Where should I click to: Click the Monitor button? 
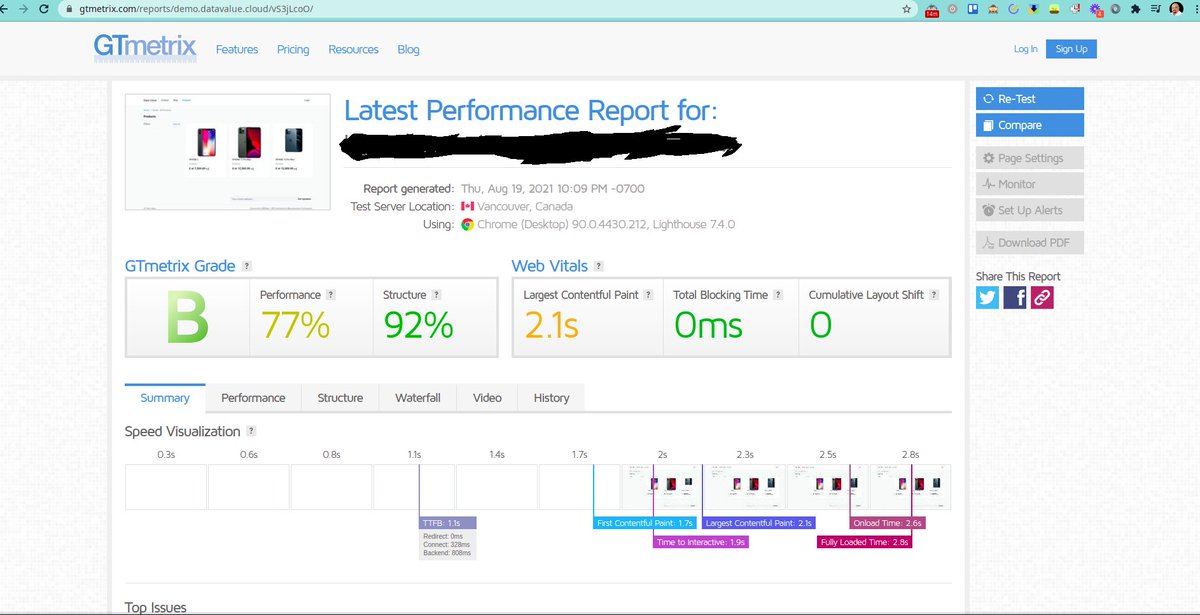coord(1030,184)
